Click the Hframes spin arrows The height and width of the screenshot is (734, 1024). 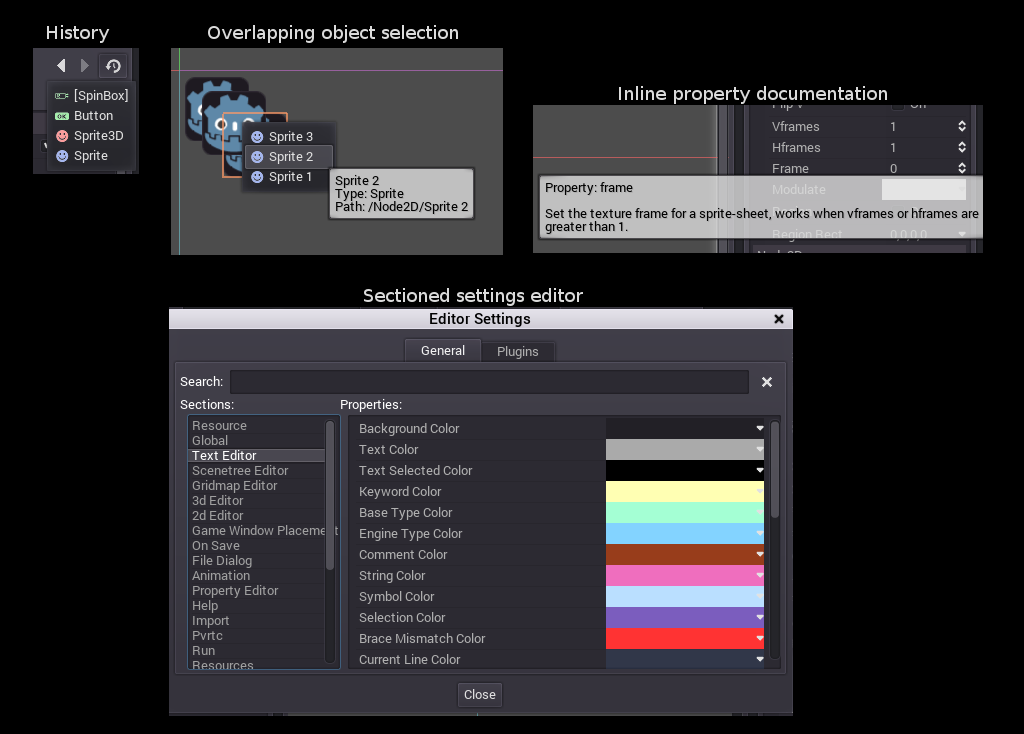click(962, 148)
